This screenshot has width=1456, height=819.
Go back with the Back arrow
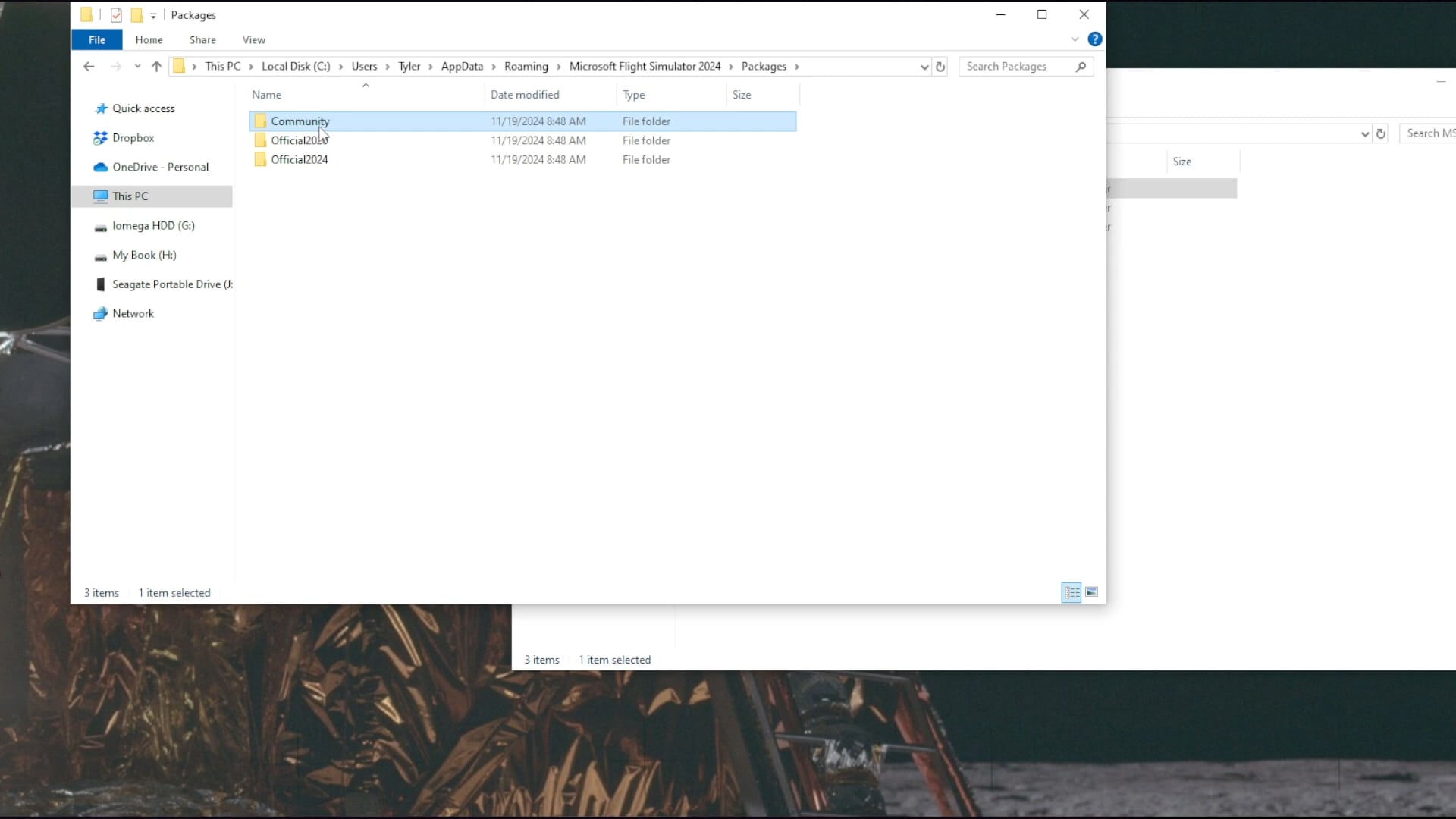89,67
